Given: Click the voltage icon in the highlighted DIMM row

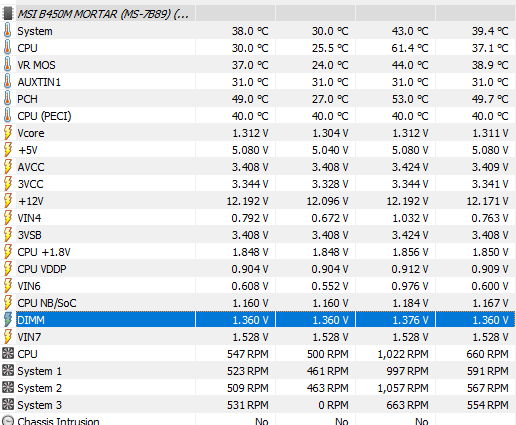Looking at the screenshot, I should coord(8,320).
